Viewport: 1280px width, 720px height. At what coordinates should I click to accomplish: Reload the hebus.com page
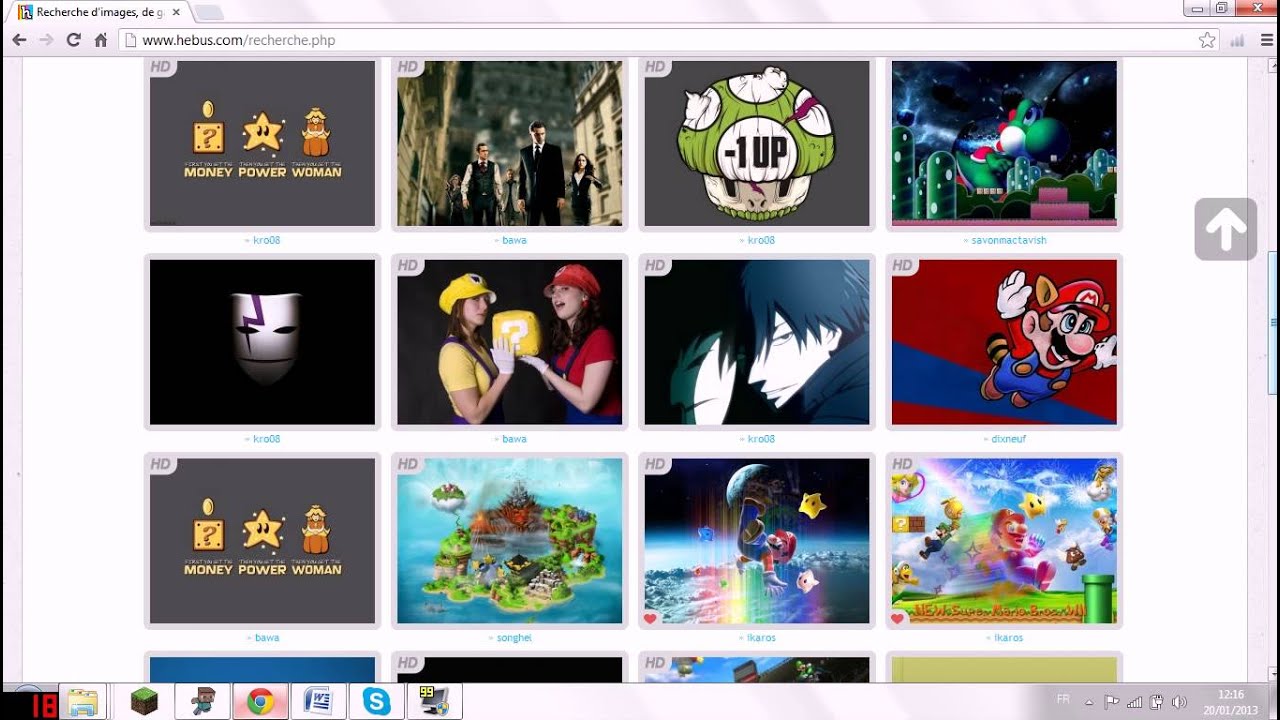(73, 40)
